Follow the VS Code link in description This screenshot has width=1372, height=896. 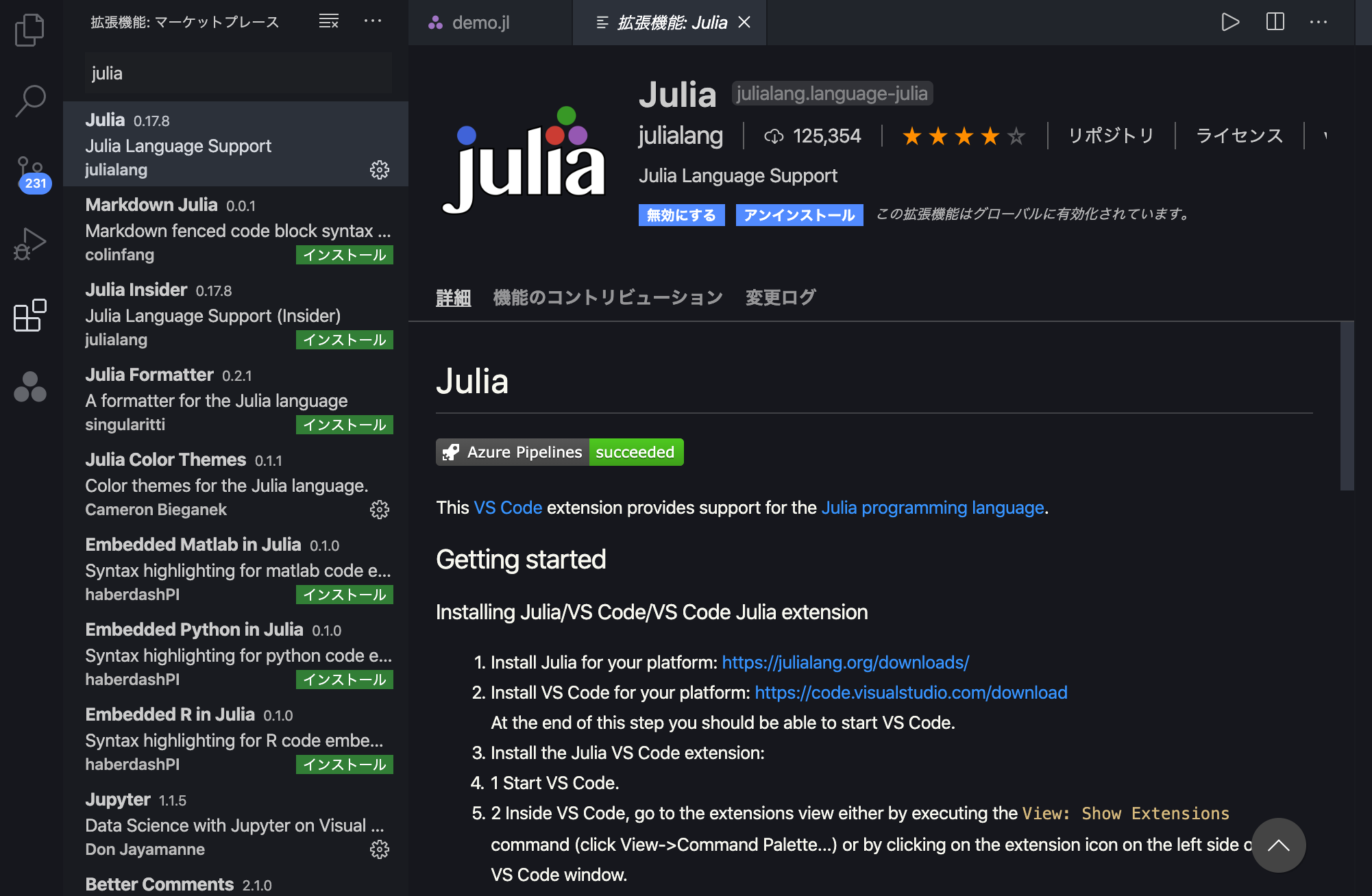pyautogui.click(x=508, y=508)
